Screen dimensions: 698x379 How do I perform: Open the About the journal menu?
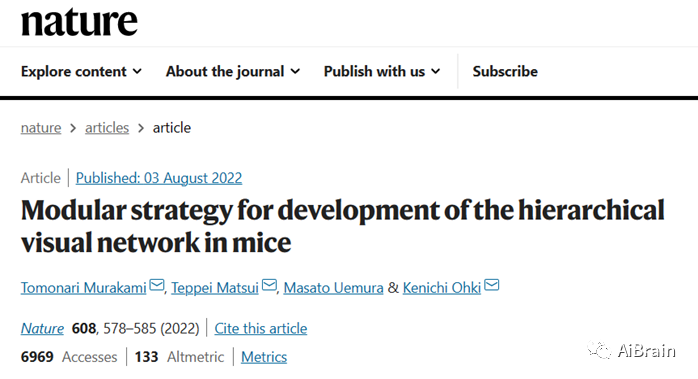tap(233, 71)
